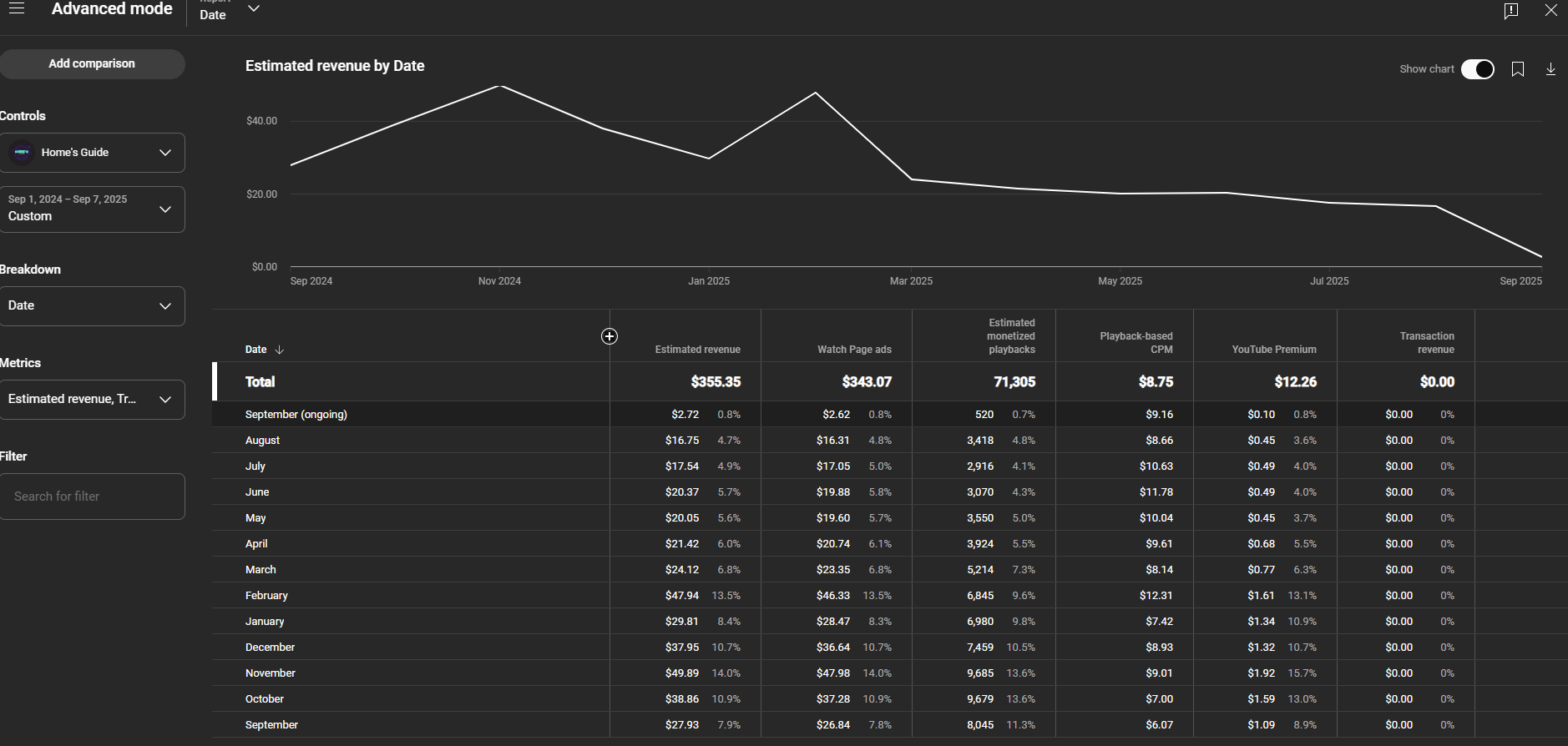Open the Breakdown Date dropdown
1568x746 pixels.
(x=92, y=306)
